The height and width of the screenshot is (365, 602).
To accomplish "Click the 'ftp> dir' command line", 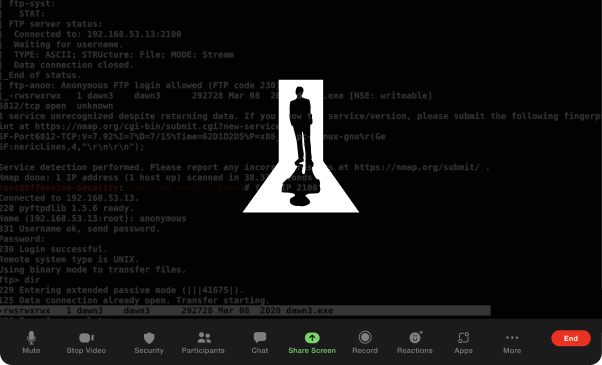I will (20, 280).
